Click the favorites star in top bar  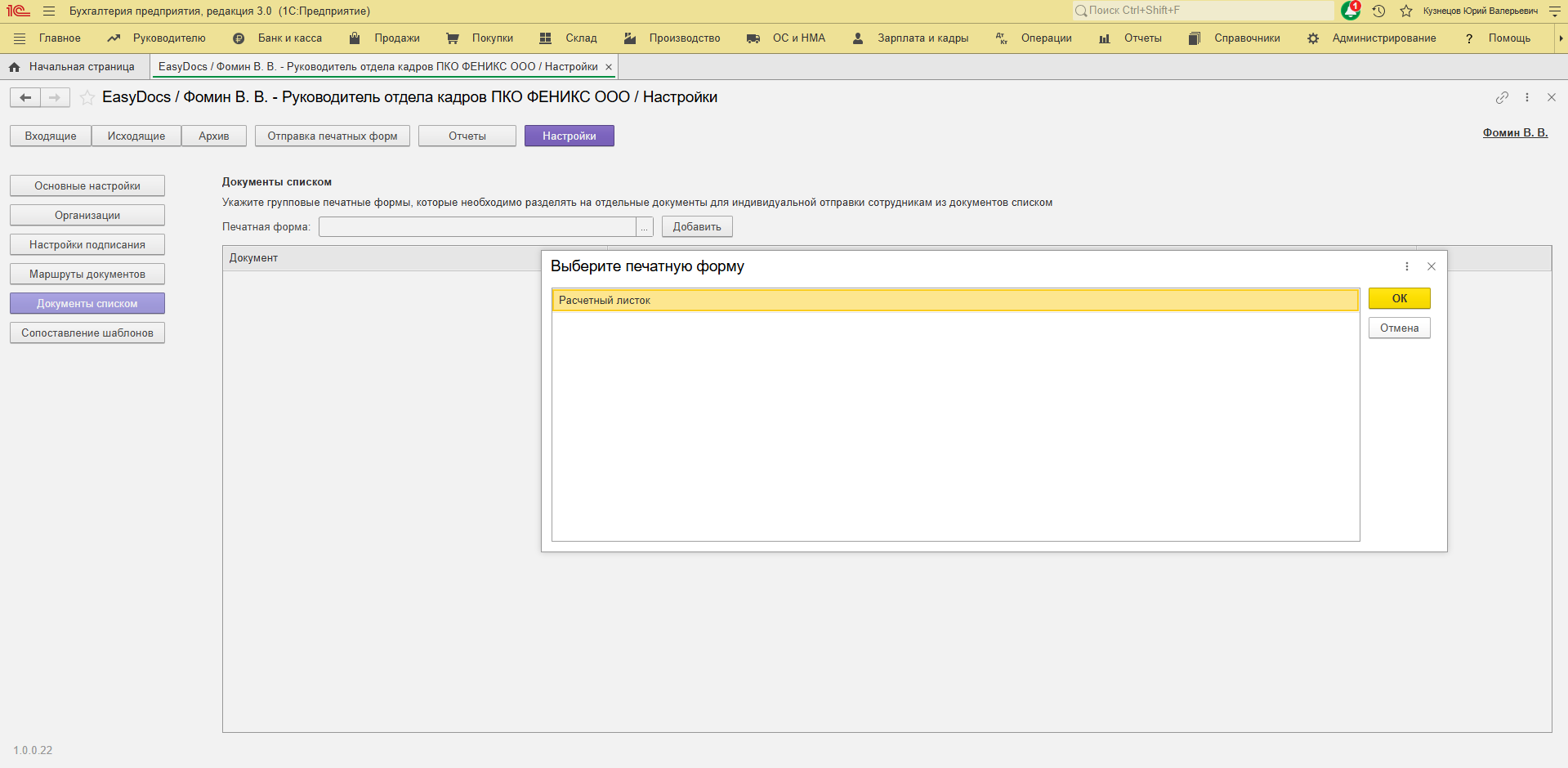(1406, 11)
